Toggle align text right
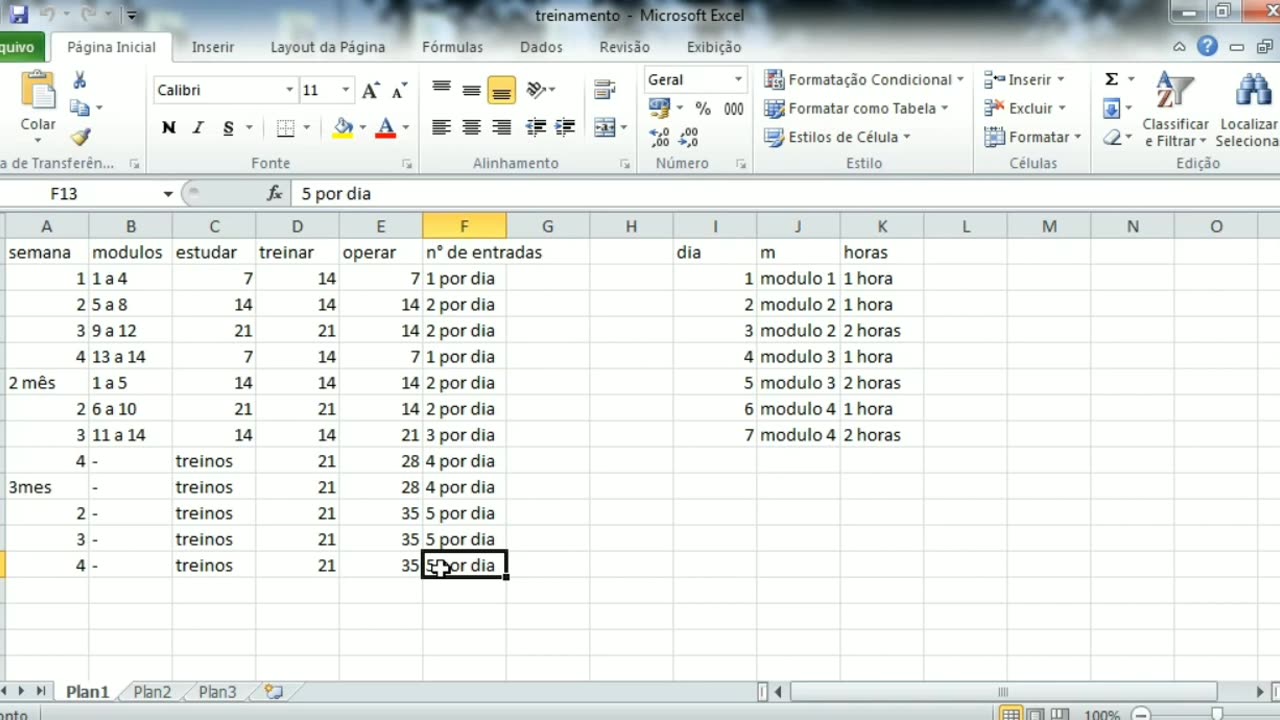 tap(502, 128)
